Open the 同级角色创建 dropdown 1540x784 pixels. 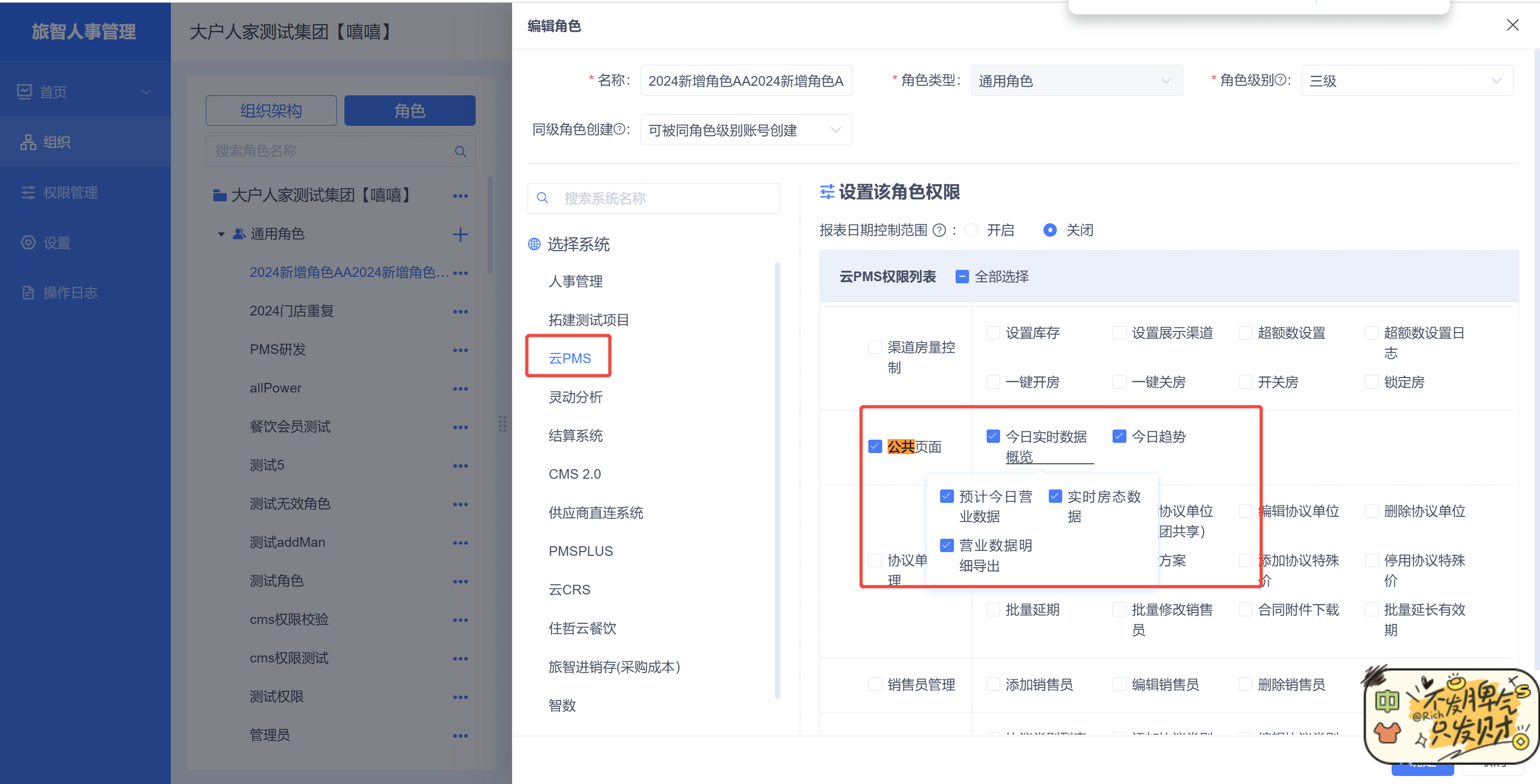click(x=746, y=130)
